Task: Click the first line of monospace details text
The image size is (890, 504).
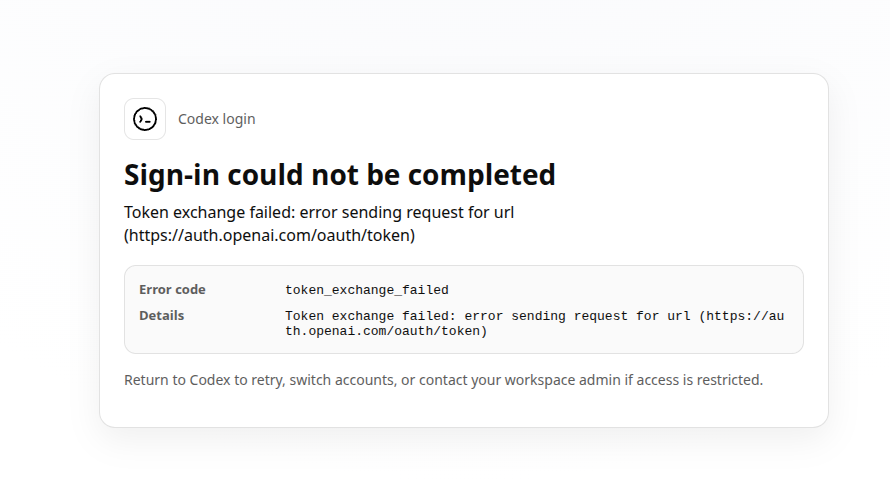Action: point(534,316)
